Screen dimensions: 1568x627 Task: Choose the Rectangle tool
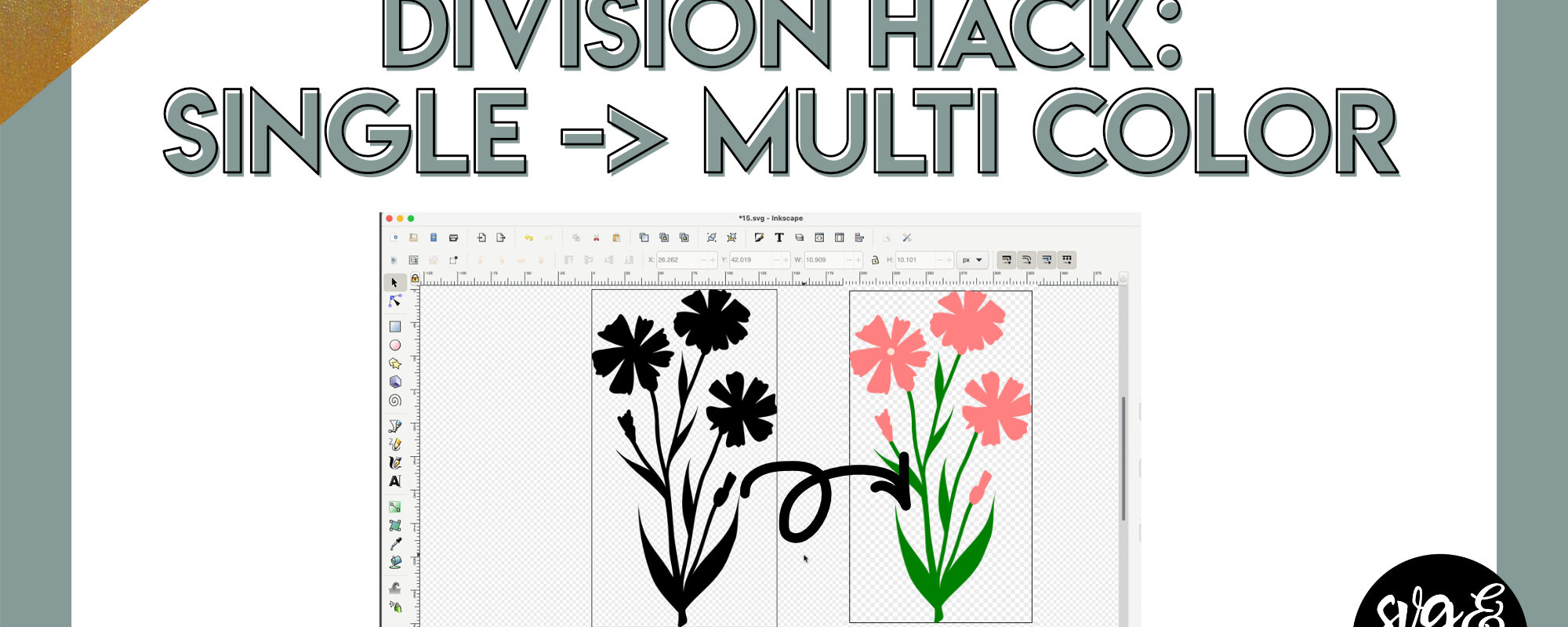(395, 326)
